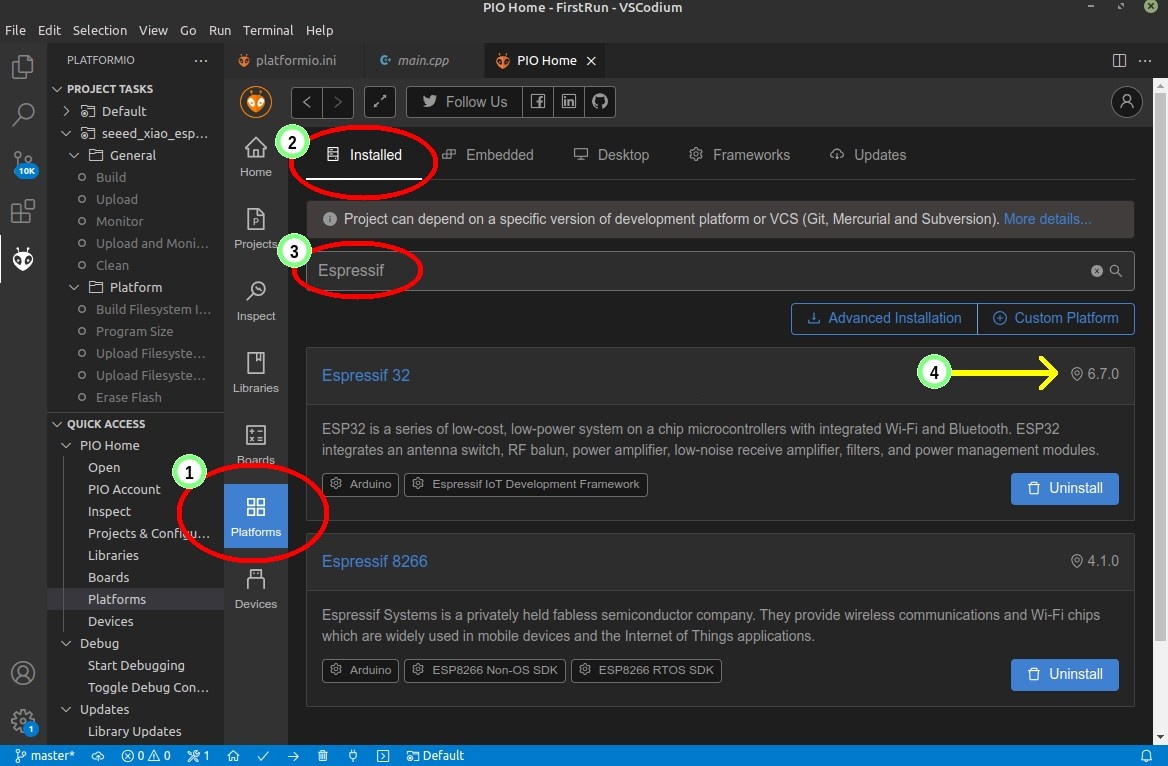Open the Espressif 8266 platform link

pos(374,561)
